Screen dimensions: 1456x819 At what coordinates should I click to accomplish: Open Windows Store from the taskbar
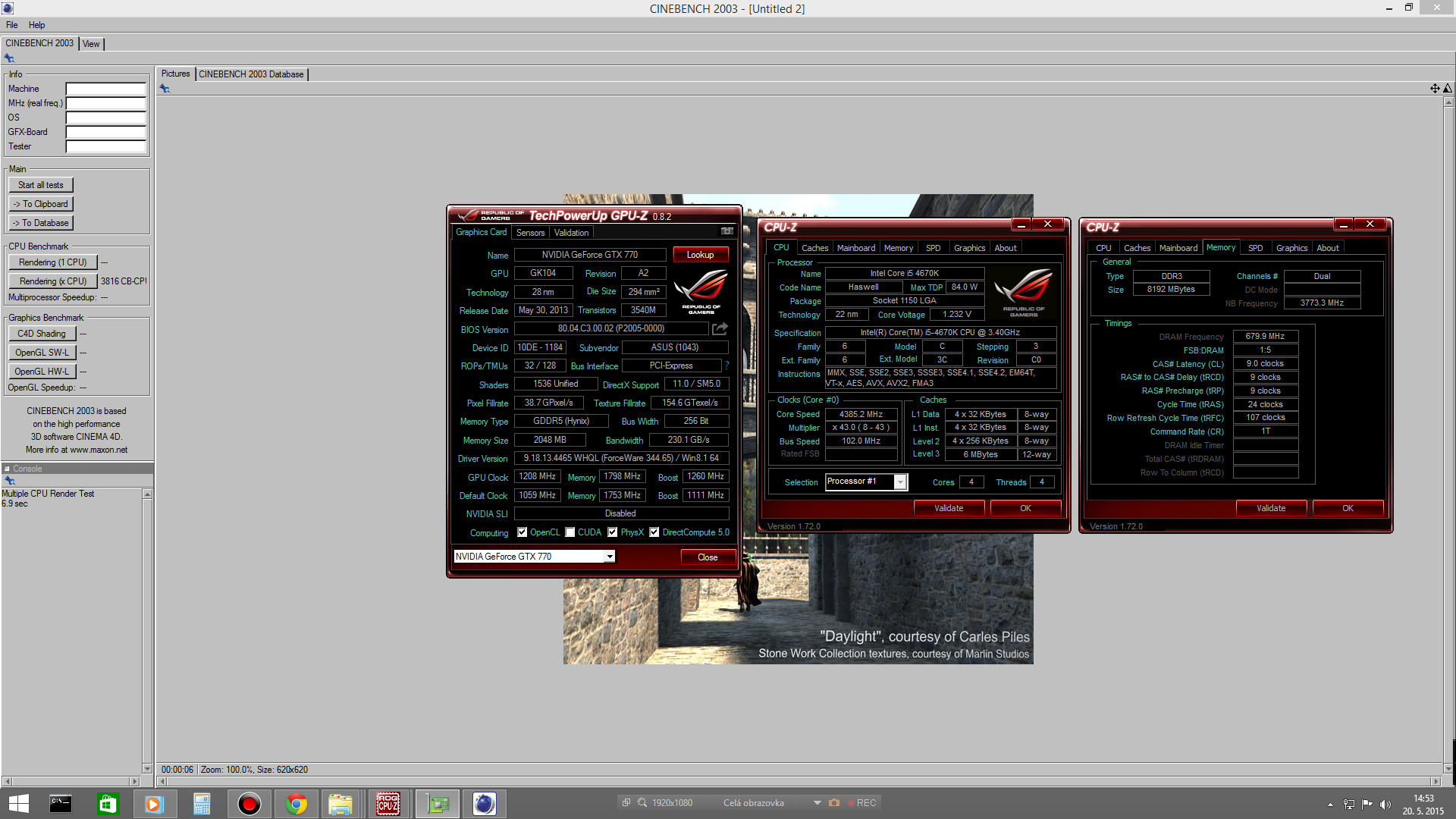[108, 804]
